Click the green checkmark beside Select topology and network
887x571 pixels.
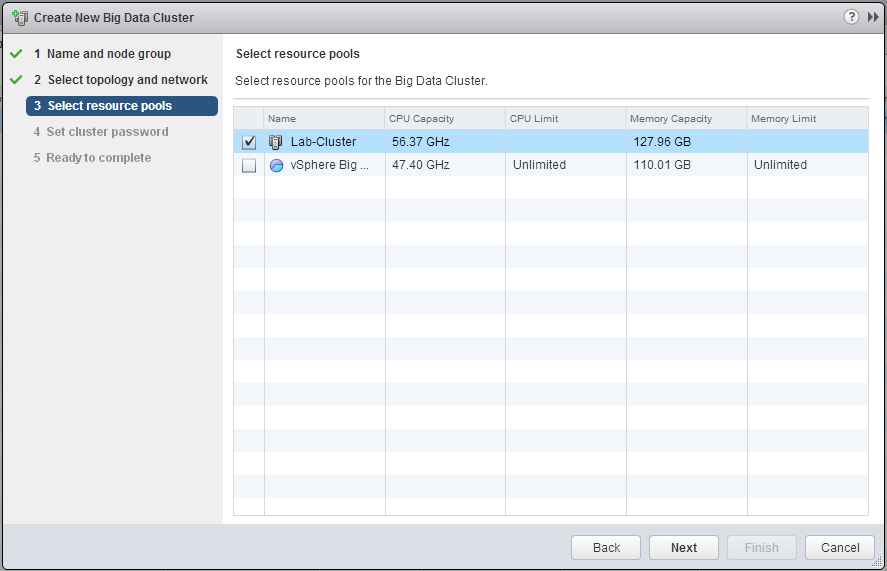click(16, 80)
